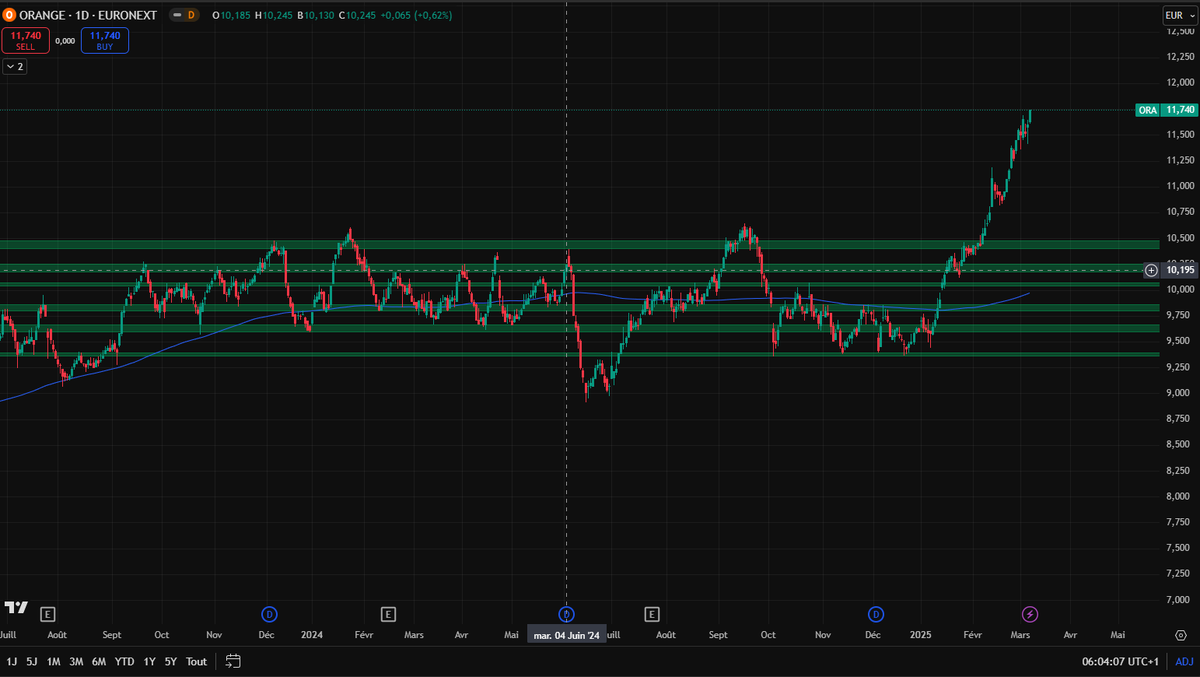The width and height of the screenshot is (1200, 677).
Task: Click the ORA ticker price label
Action: 1147,110
